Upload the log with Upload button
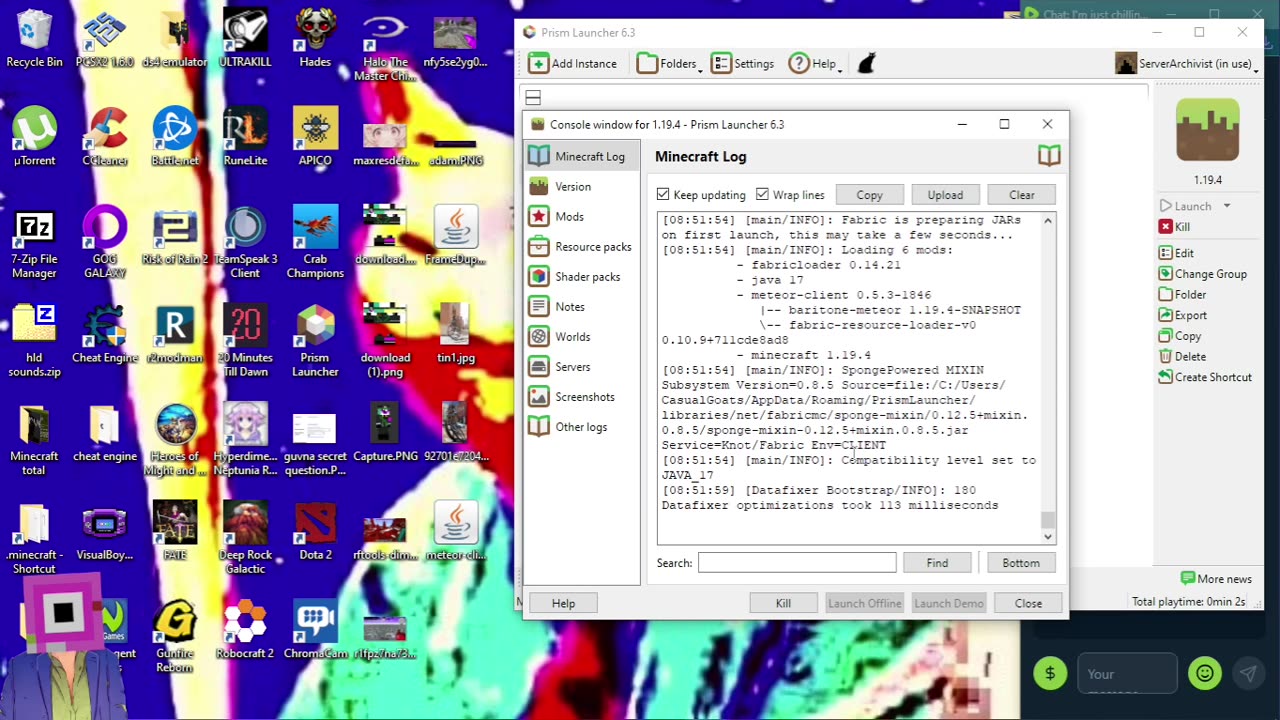This screenshot has width=1280, height=720. point(945,195)
